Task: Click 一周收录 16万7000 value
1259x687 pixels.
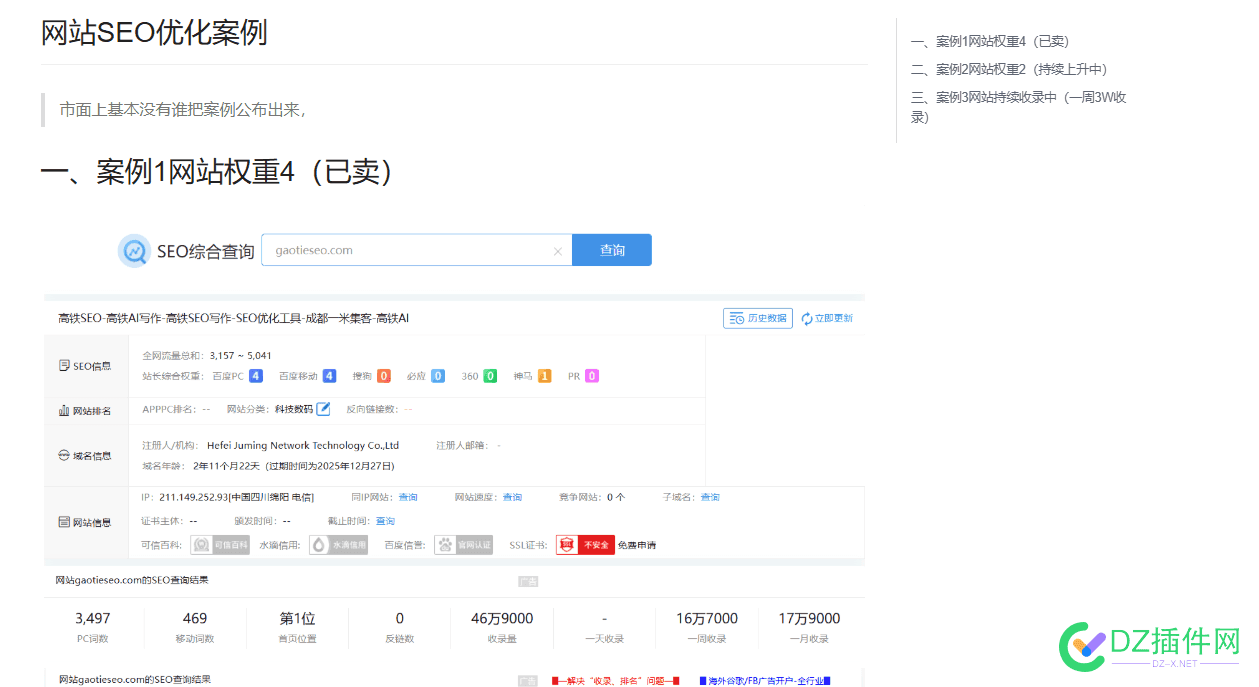Action: point(707,618)
